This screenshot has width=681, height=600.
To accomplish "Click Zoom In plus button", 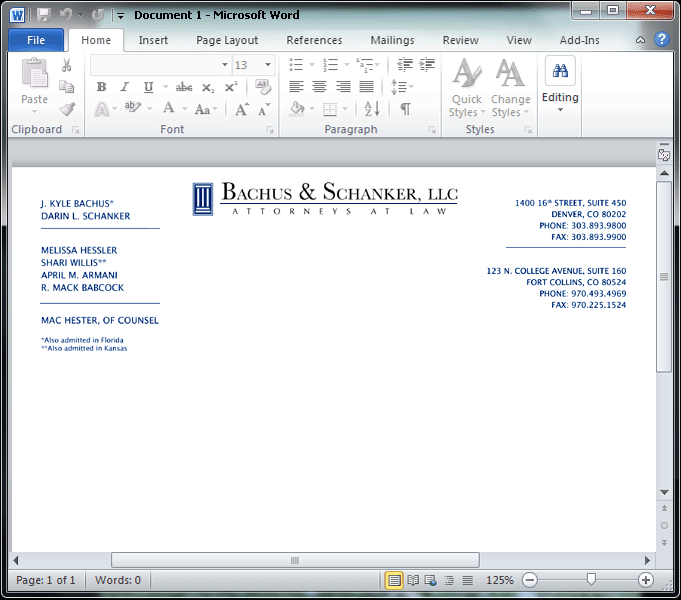I will 646,580.
